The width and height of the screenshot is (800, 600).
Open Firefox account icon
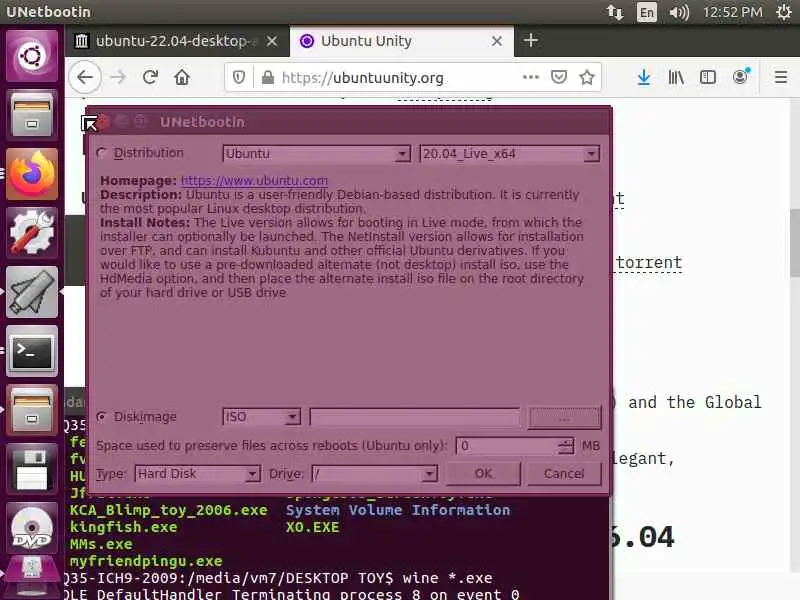point(741,77)
